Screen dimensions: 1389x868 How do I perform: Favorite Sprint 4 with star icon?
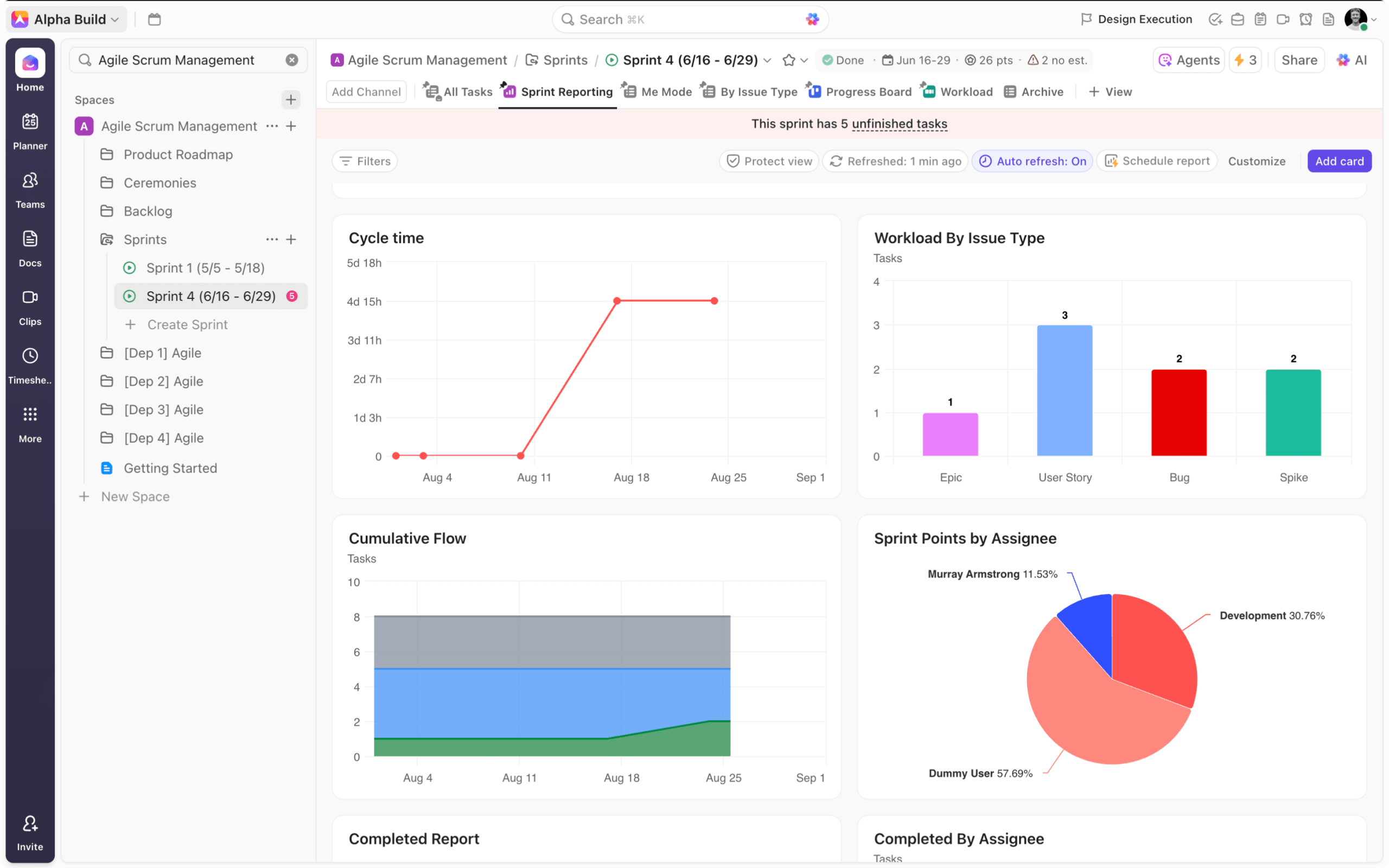click(x=788, y=60)
